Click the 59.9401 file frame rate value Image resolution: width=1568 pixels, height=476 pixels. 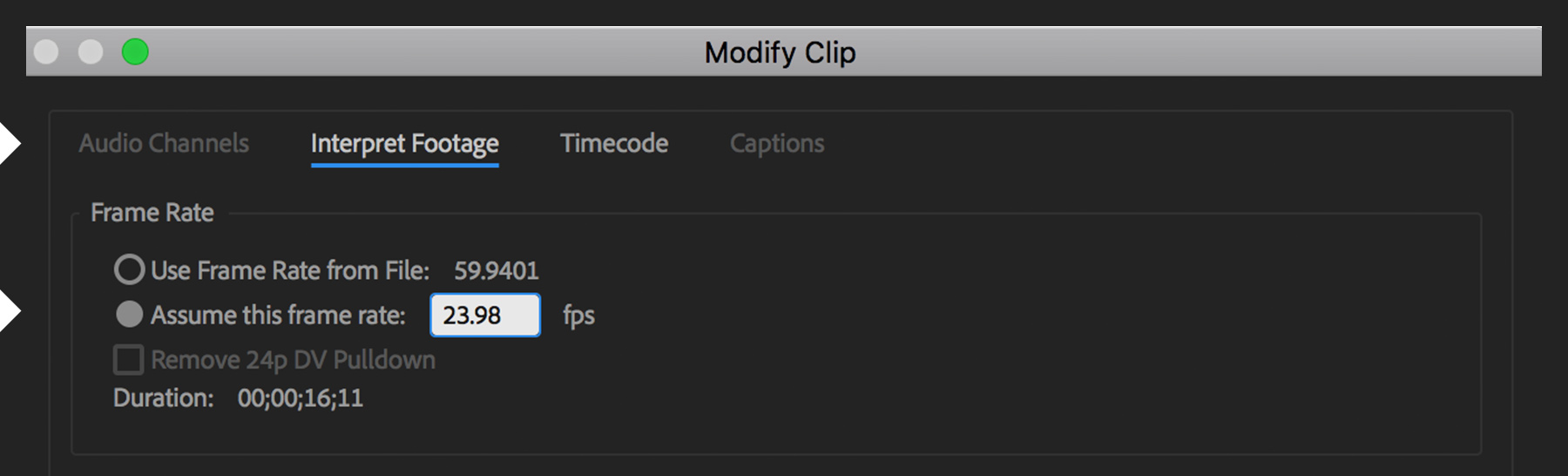(496, 270)
